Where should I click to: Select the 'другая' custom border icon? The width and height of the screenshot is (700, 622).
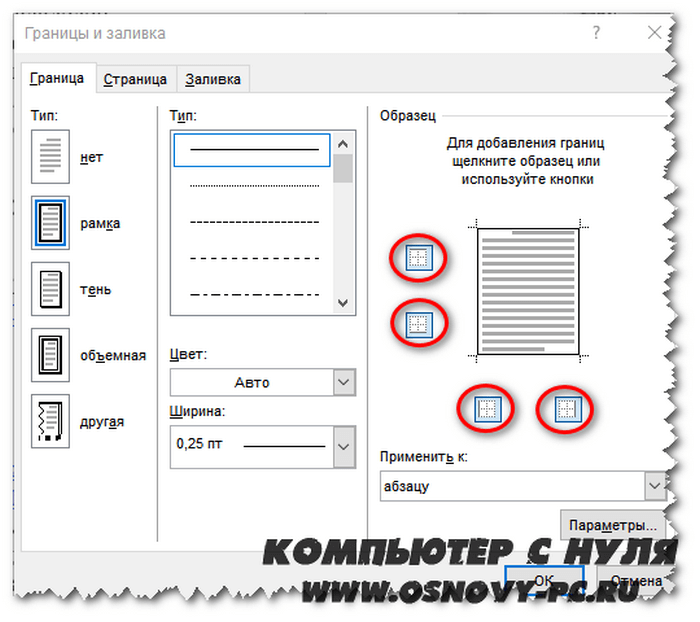(50, 421)
